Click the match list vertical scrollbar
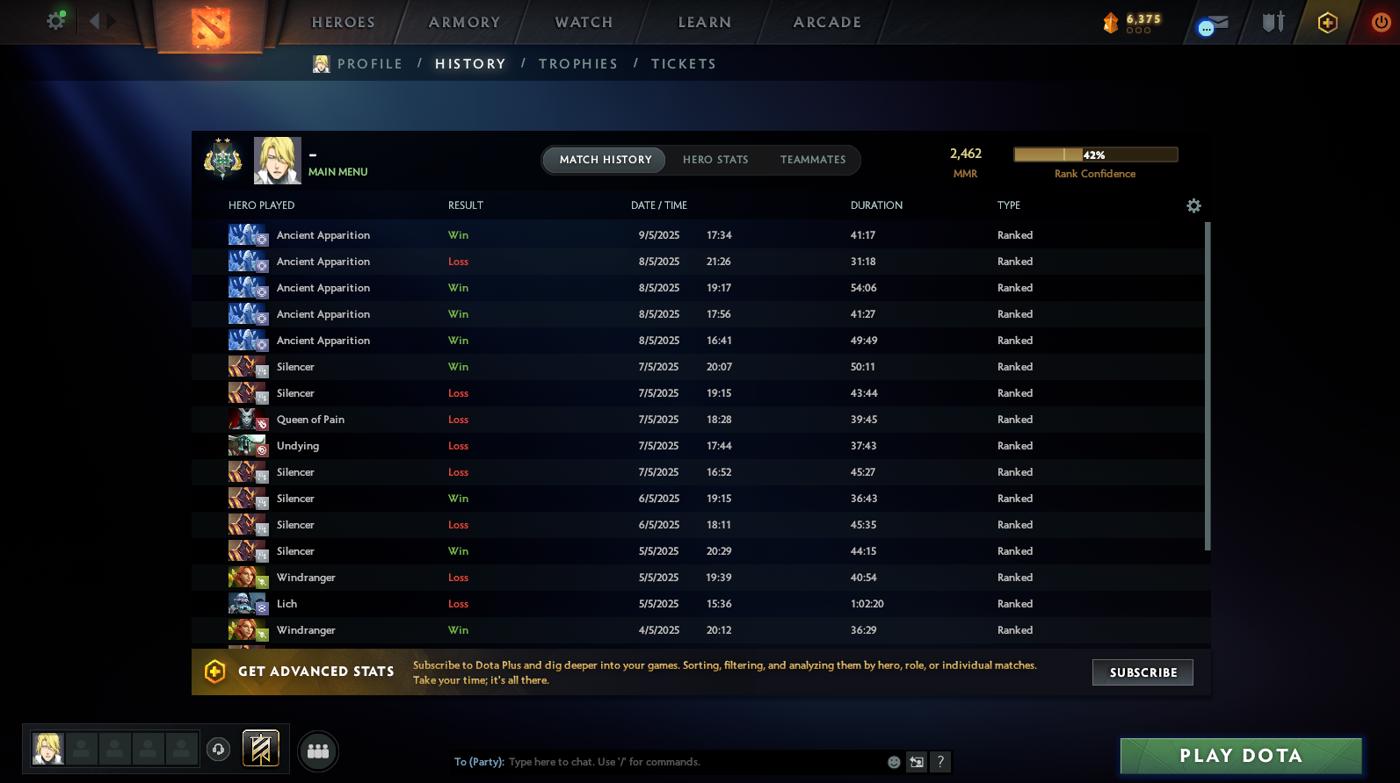The width and height of the screenshot is (1400, 783). 1207,385
